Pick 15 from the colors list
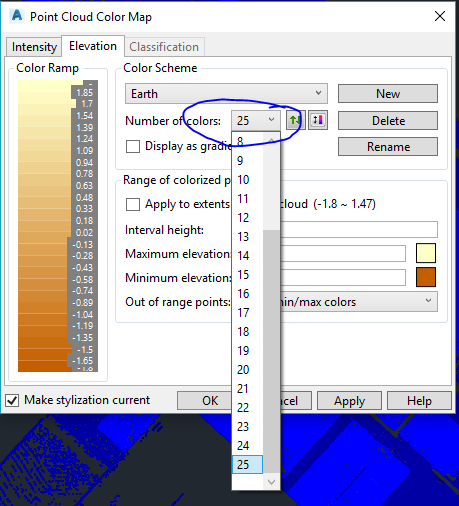Viewport: 459px width, 506px height. [x=247, y=275]
